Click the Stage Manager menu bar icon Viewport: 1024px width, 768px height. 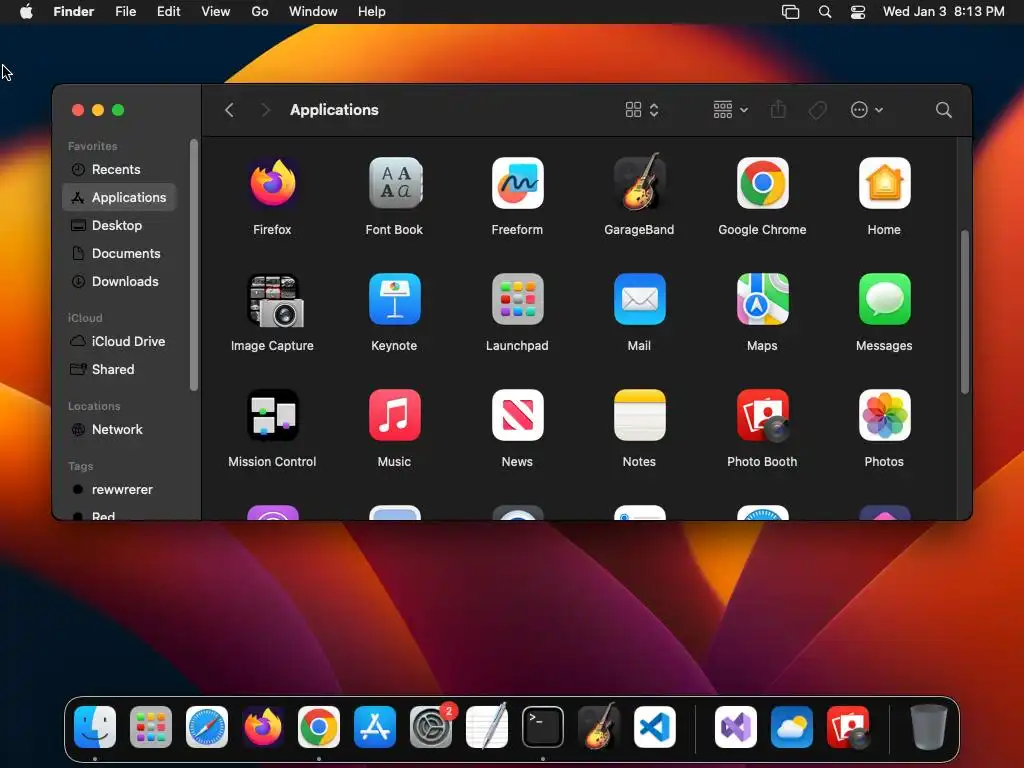790,12
